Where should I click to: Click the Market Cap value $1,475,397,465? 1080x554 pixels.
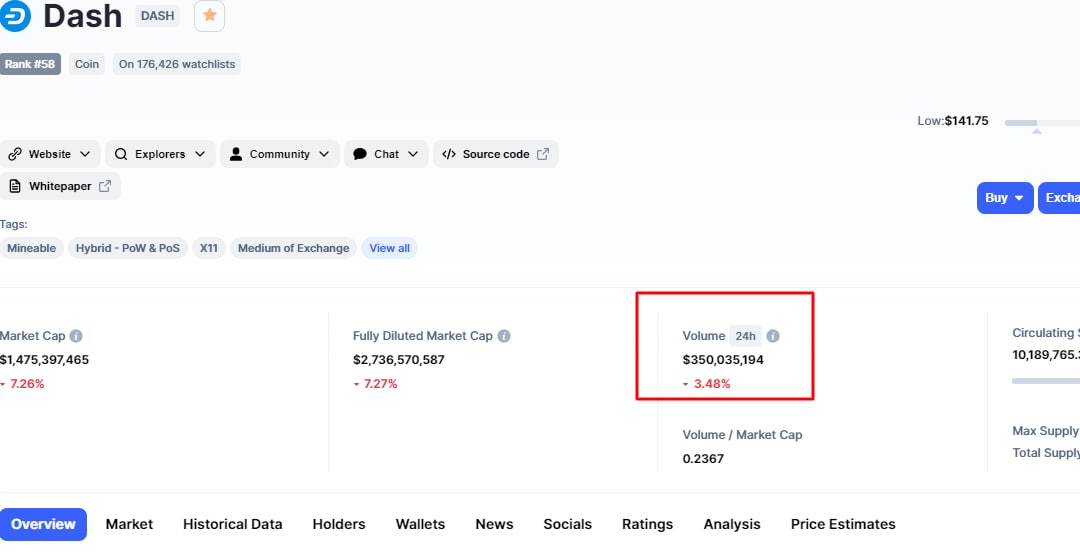point(44,360)
